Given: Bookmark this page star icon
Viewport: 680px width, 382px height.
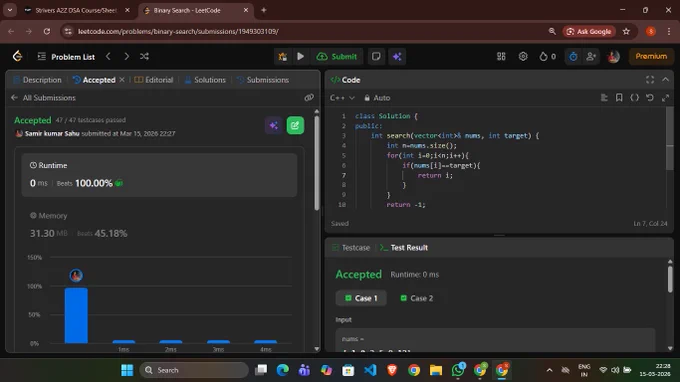Looking at the screenshot, I should pyautogui.click(x=626, y=31).
